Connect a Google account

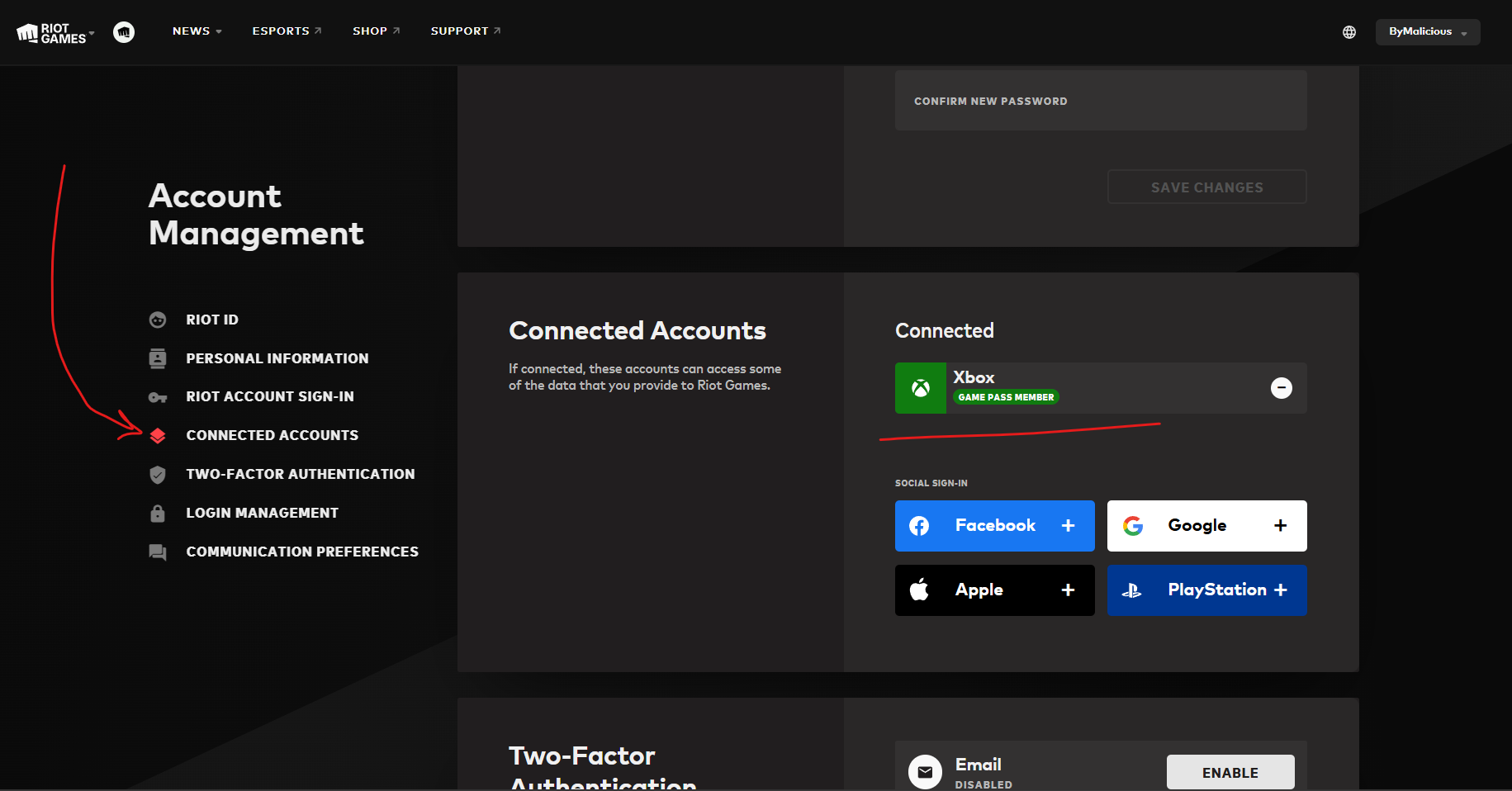tap(1207, 526)
